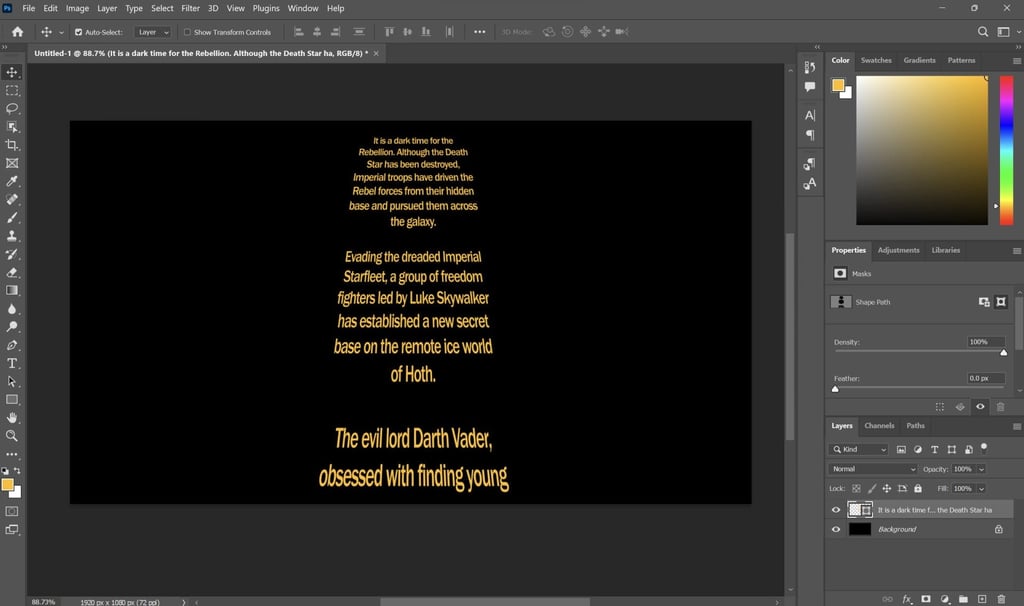Select the Zoom tool
Image resolution: width=1024 pixels, height=606 pixels.
[x=12, y=436]
